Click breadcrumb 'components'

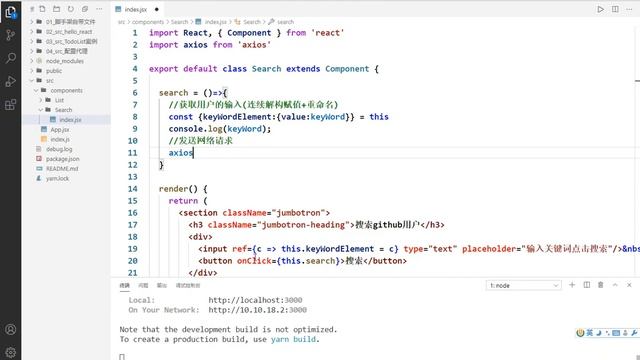coord(148,22)
